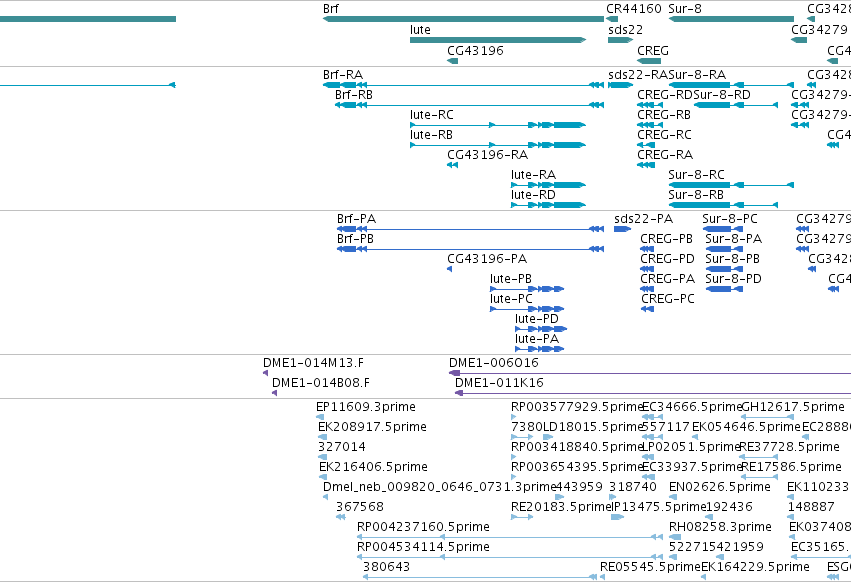Select the CREG-RC transcript label
The height and width of the screenshot is (582, 851).
(x=664, y=135)
